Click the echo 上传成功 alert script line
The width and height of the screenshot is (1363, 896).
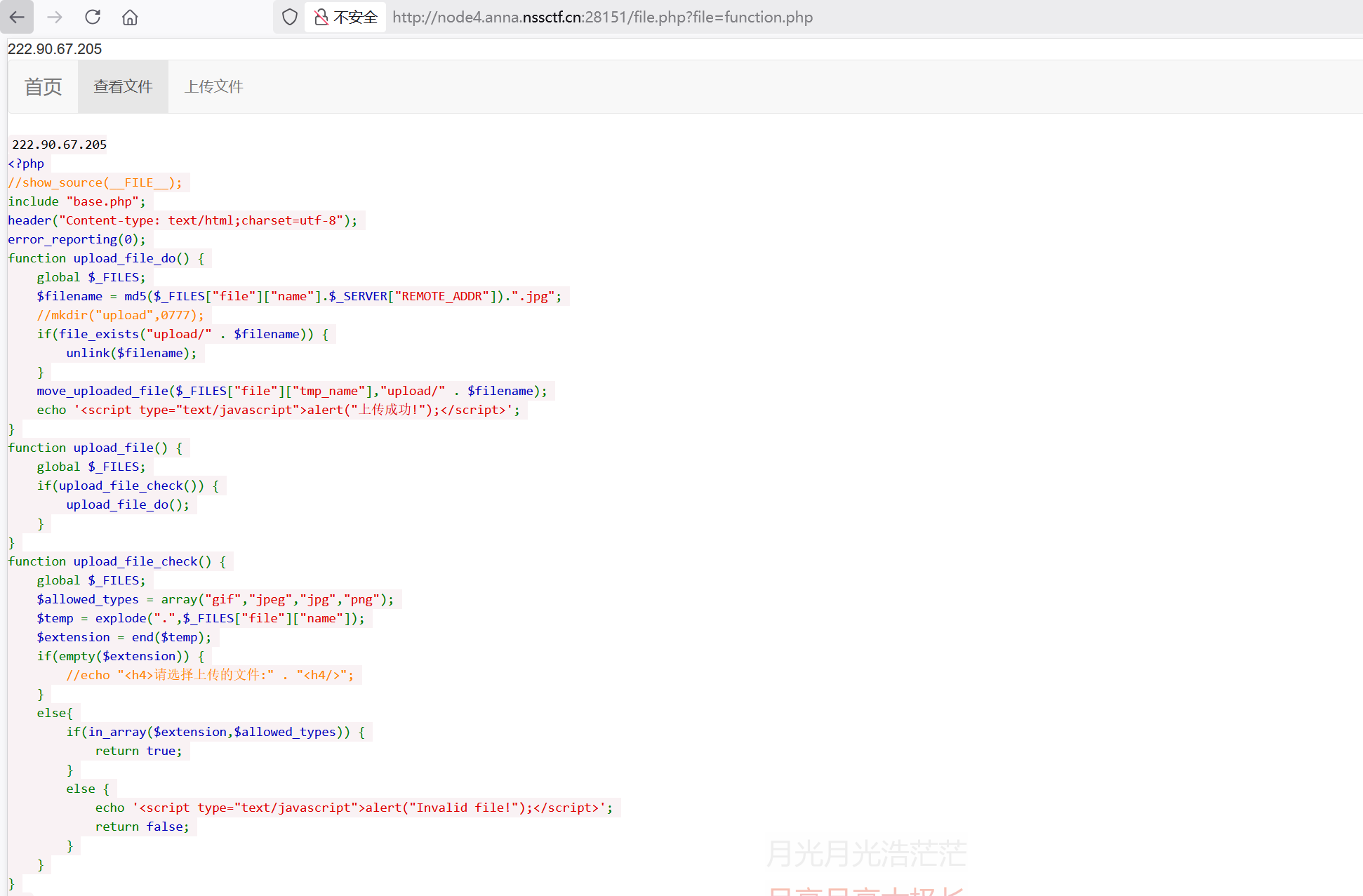pos(279,410)
